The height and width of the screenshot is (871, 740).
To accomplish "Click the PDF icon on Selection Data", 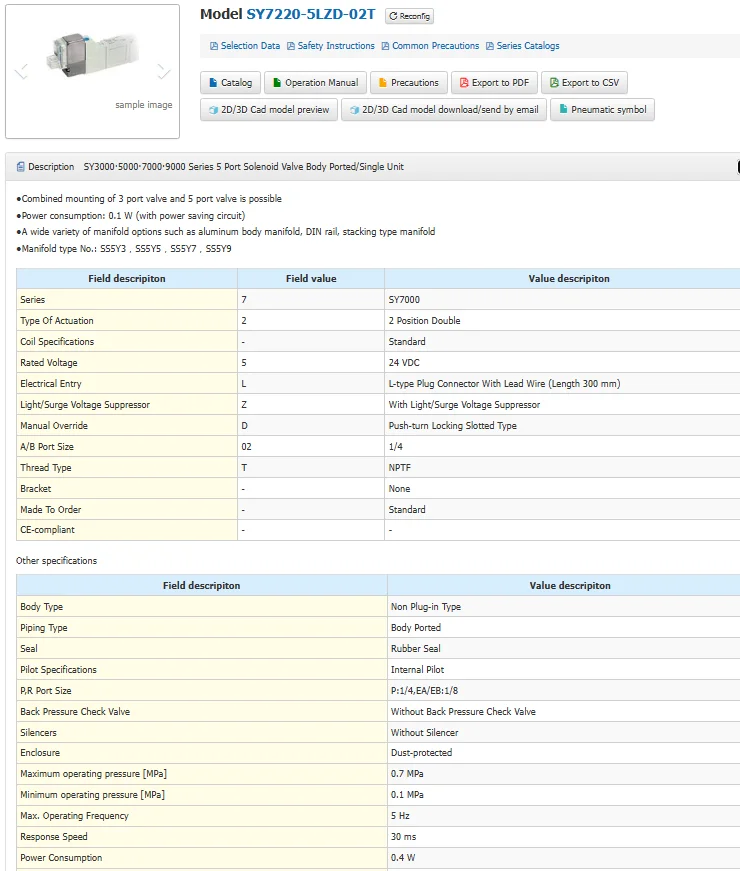I will click(214, 46).
